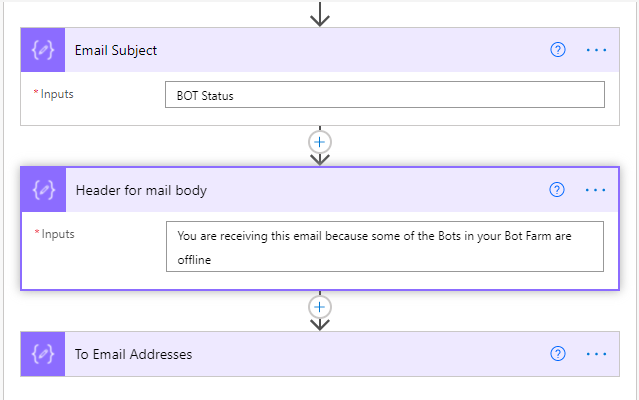Click the arrow connector above To Email Addresses
The image size is (639, 400).
[320, 324]
